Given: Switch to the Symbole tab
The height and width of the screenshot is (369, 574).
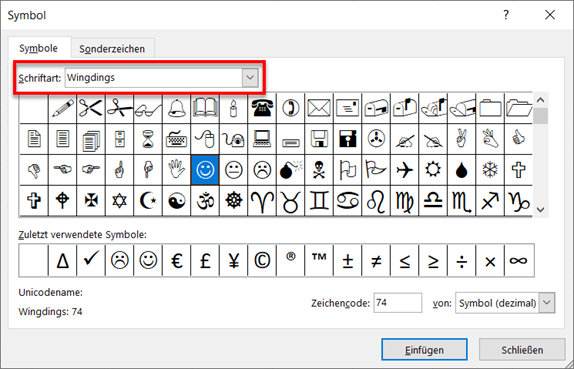Looking at the screenshot, I should 38,48.
